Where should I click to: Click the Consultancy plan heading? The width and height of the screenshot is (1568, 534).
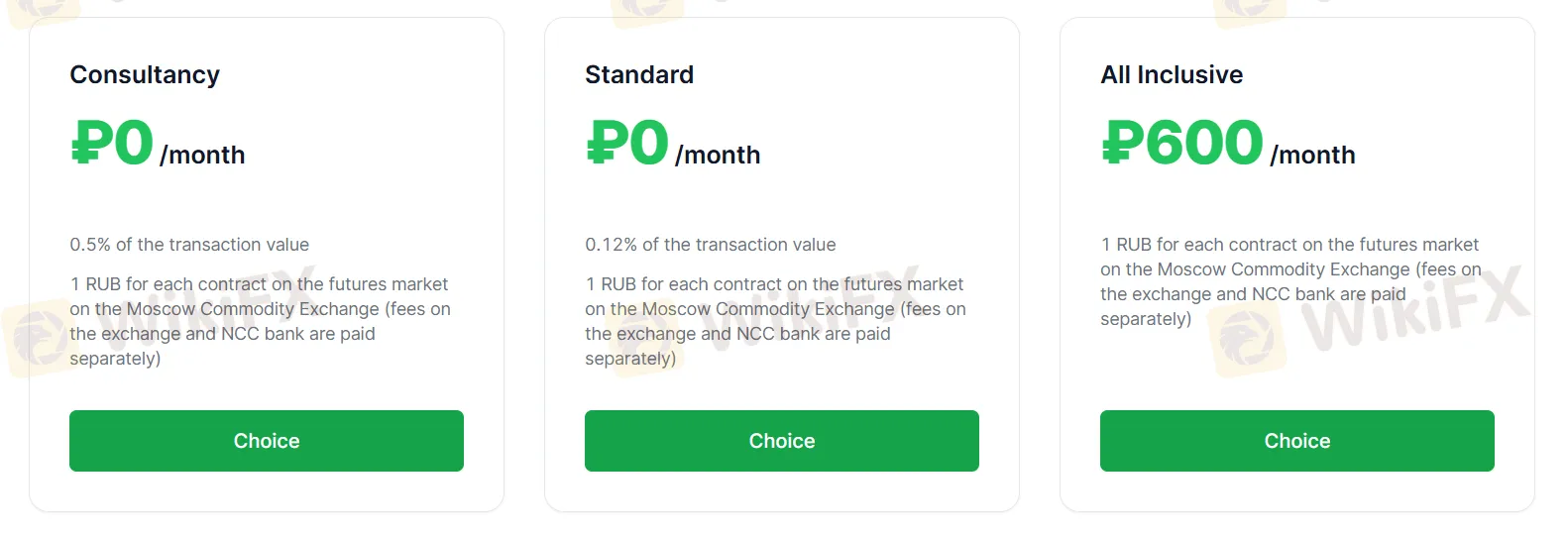(x=145, y=75)
